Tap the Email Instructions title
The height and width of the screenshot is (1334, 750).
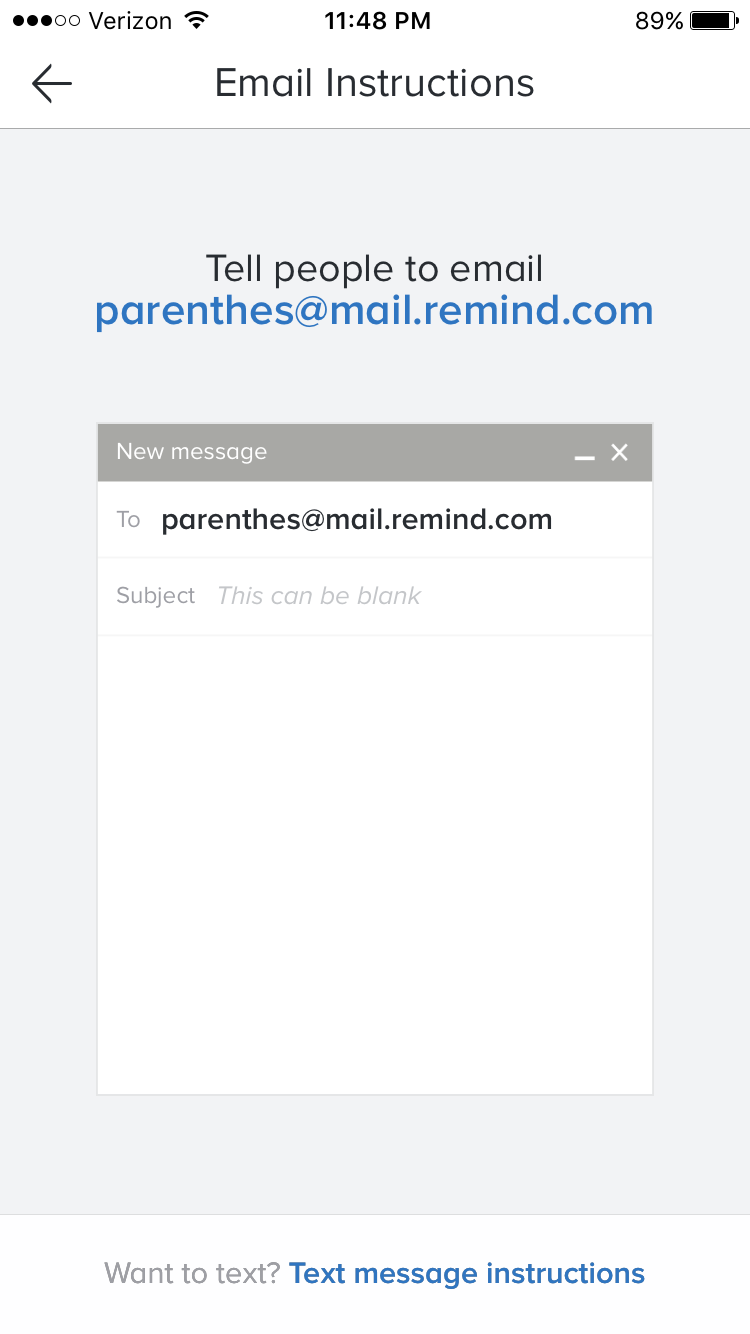point(375,83)
